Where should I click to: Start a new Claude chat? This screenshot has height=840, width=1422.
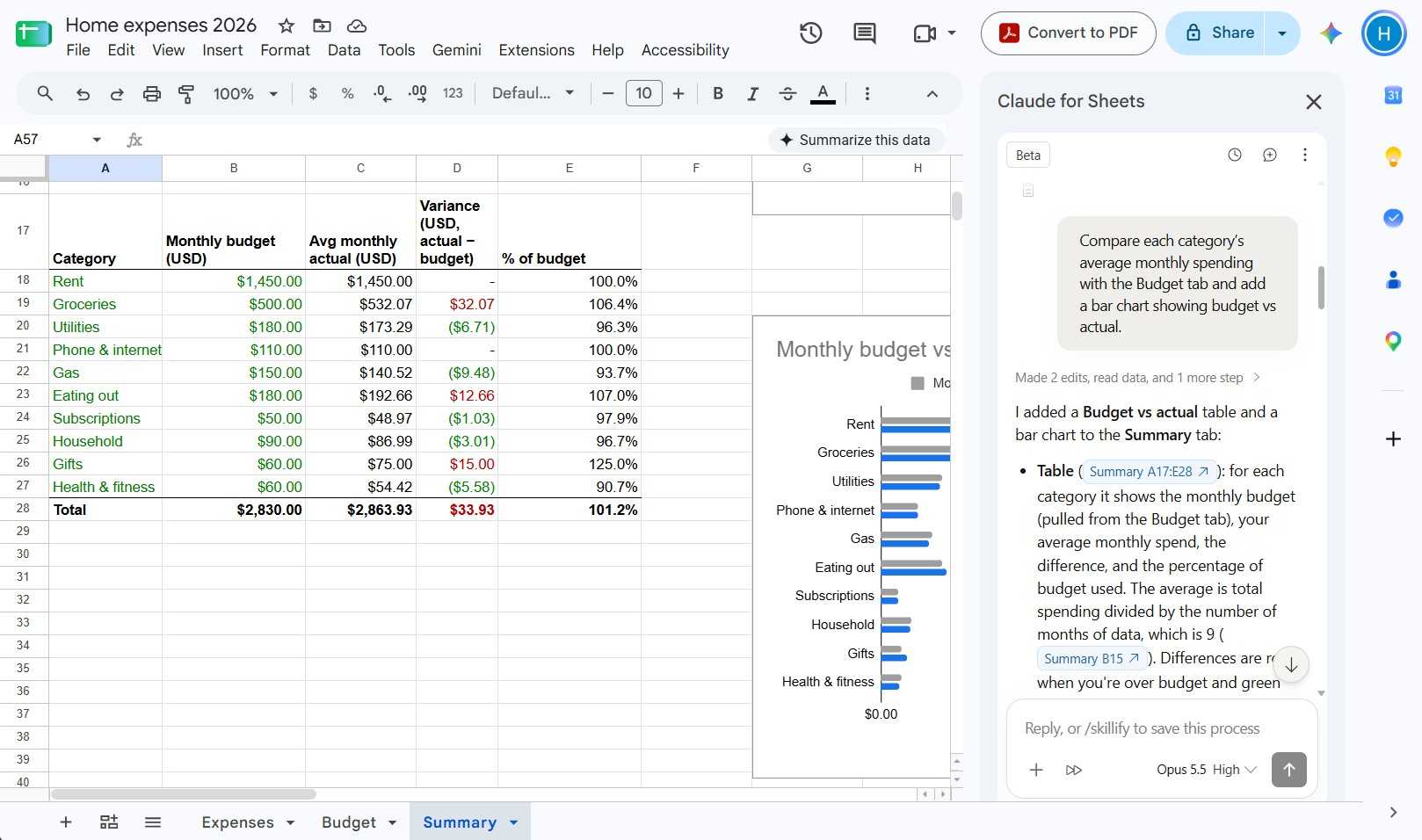1270,155
